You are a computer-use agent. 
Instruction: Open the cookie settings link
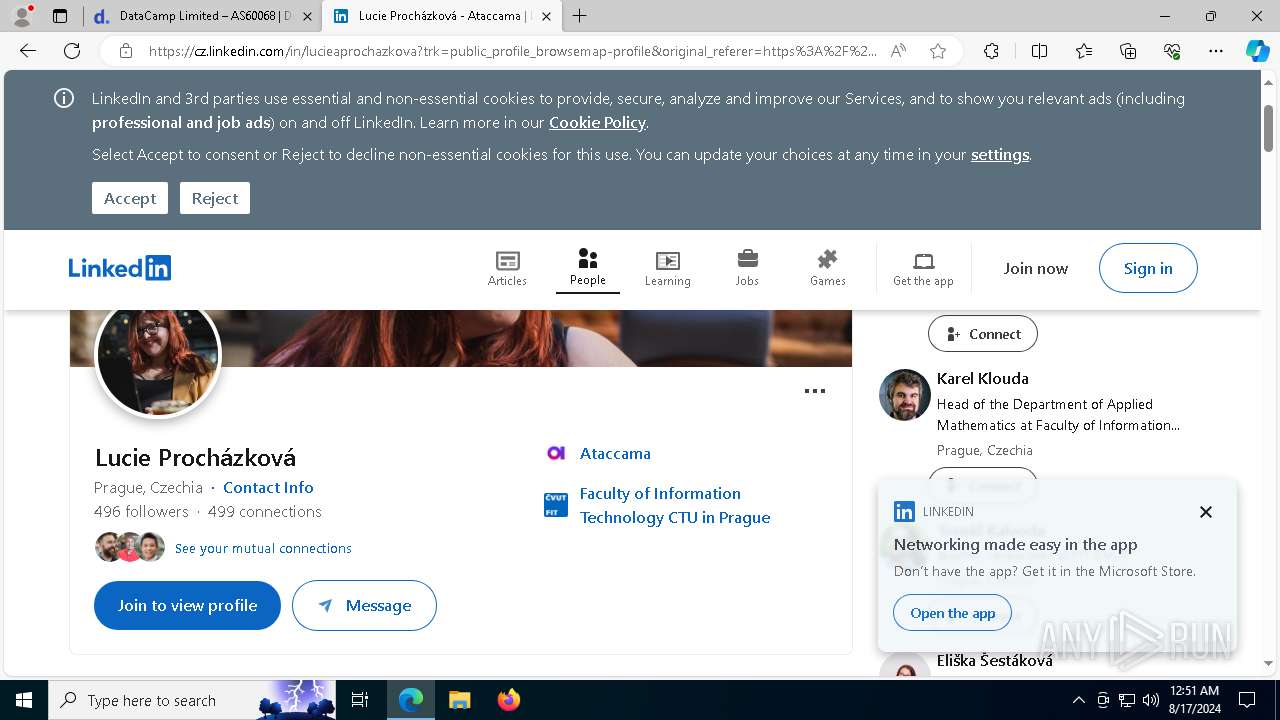tap(1000, 154)
